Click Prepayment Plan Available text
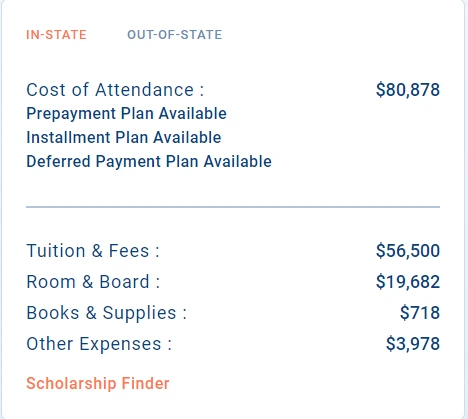Screen dimensions: 468x419 tap(126, 114)
